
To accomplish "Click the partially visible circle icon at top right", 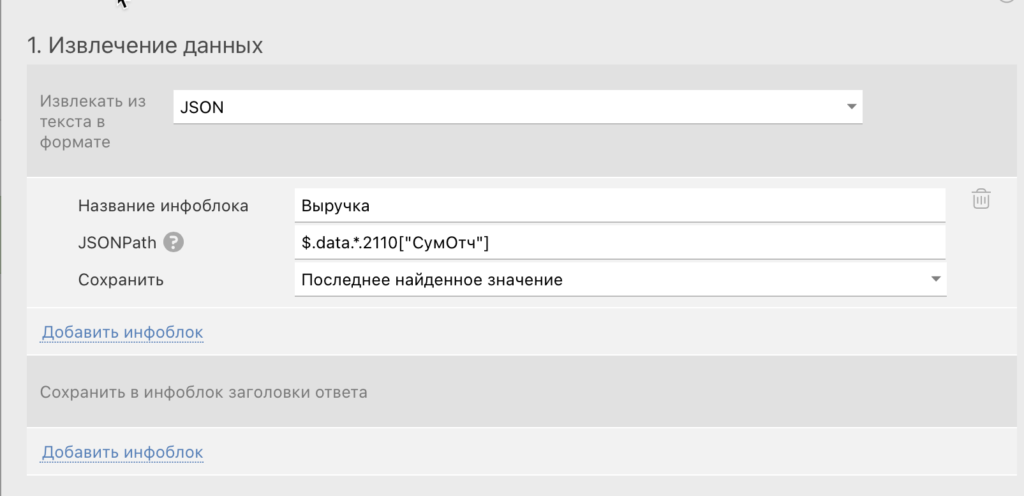I will (1014, 3).
